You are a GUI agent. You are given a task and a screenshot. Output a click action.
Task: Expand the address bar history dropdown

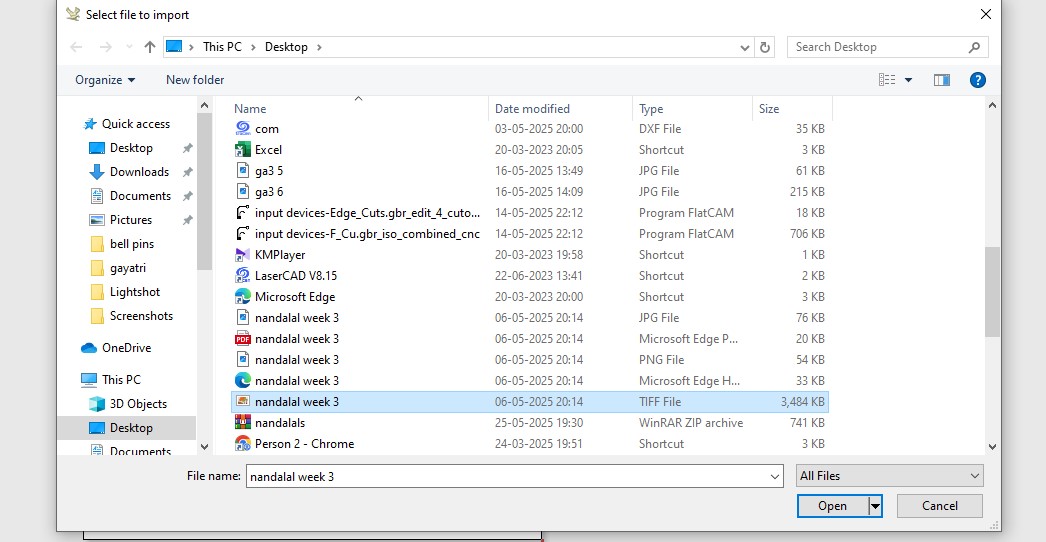click(745, 47)
